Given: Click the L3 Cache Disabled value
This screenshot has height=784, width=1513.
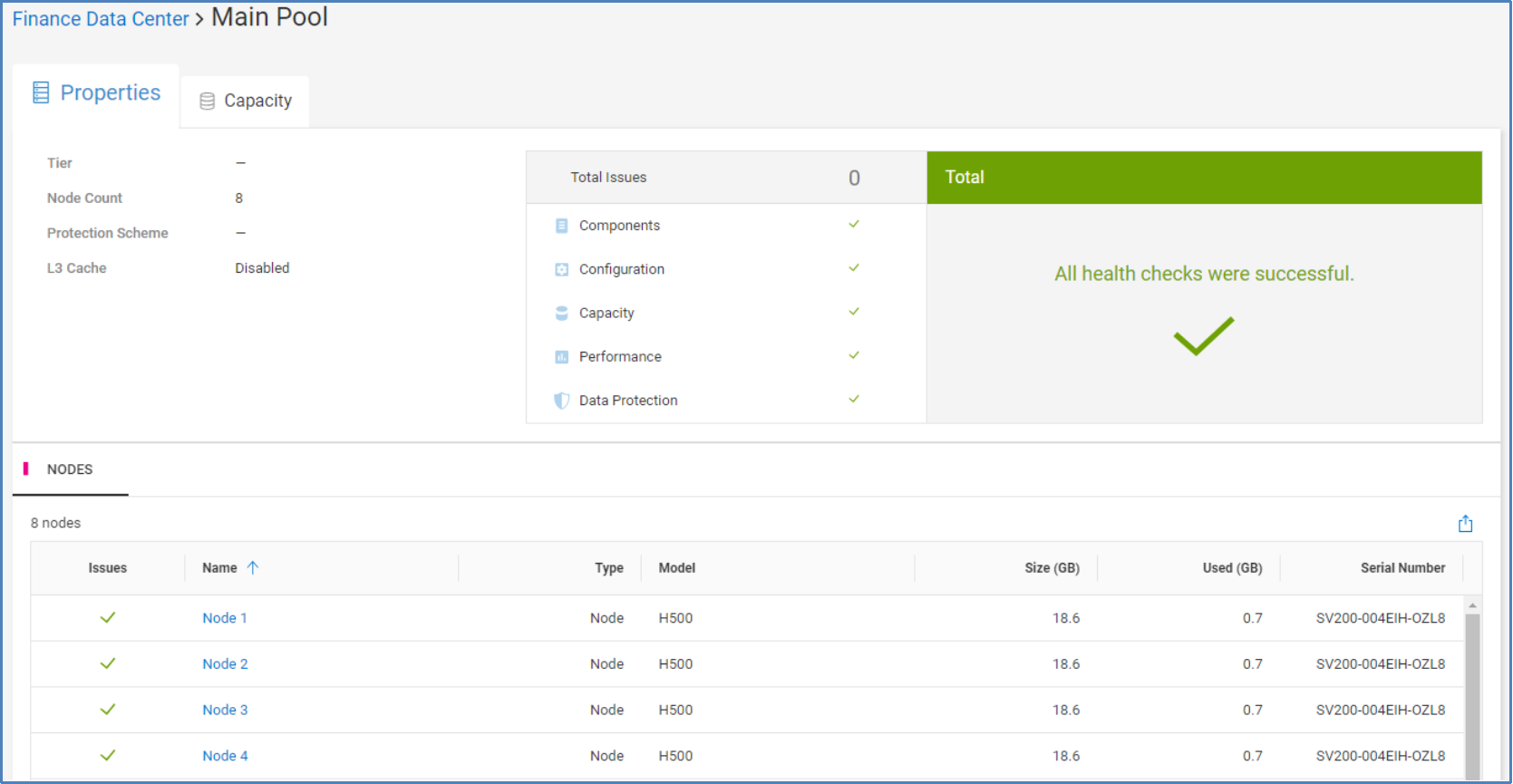Looking at the screenshot, I should click(262, 268).
